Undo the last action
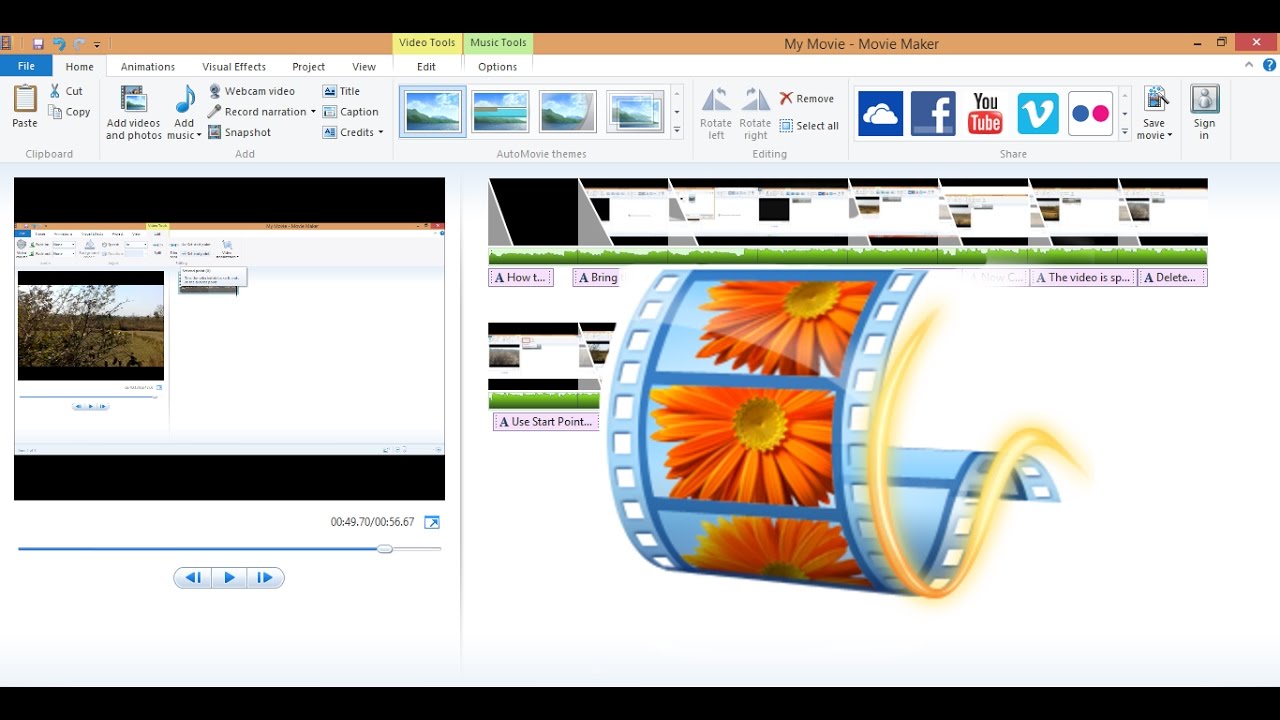This screenshot has width=1280, height=720. pyautogui.click(x=59, y=44)
